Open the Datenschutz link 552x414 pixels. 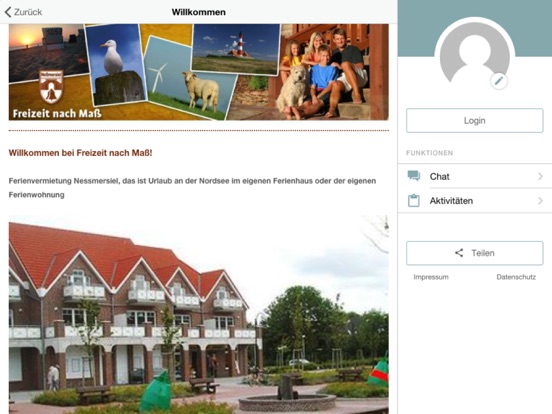pyautogui.click(x=516, y=277)
